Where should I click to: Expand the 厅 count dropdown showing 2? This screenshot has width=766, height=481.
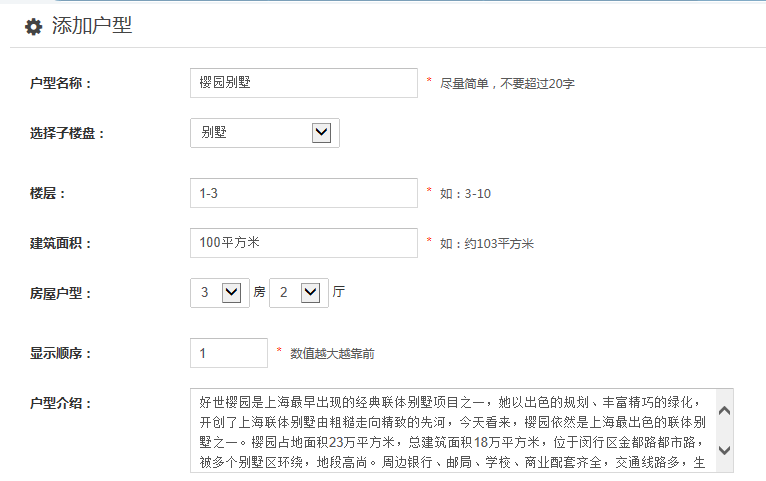(298, 293)
